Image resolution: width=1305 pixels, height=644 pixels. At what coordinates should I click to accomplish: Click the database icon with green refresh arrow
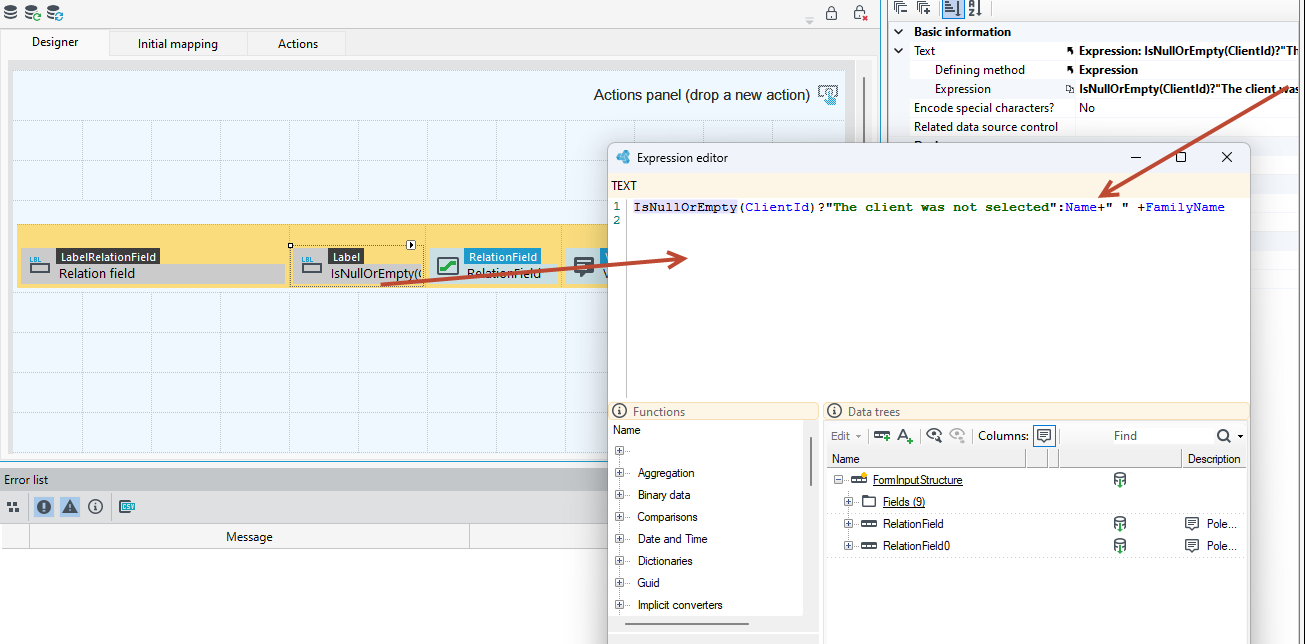(x=33, y=13)
